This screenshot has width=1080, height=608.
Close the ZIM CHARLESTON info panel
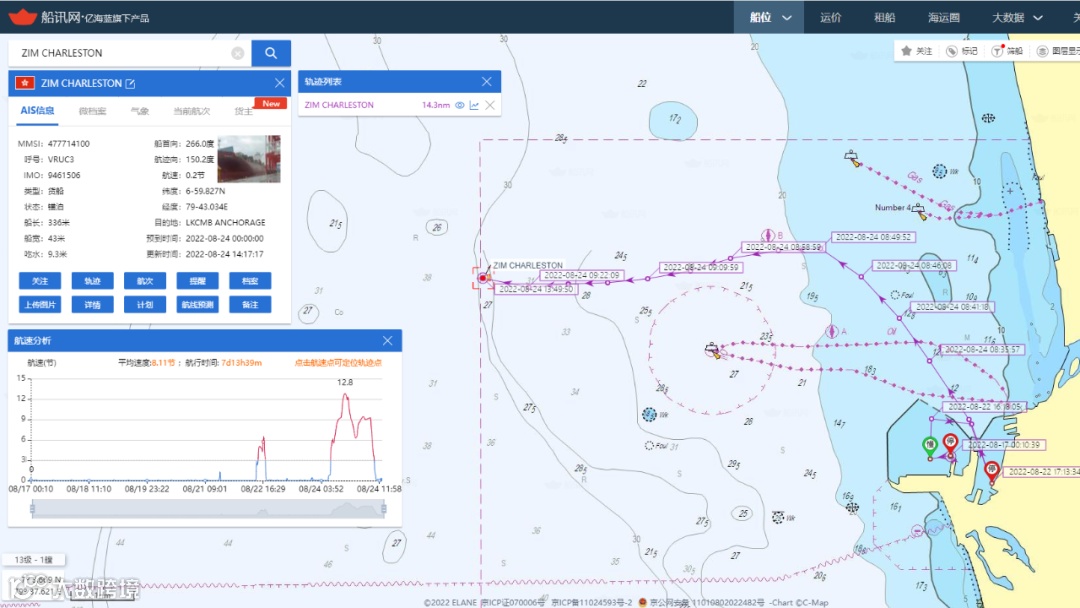pyautogui.click(x=280, y=83)
